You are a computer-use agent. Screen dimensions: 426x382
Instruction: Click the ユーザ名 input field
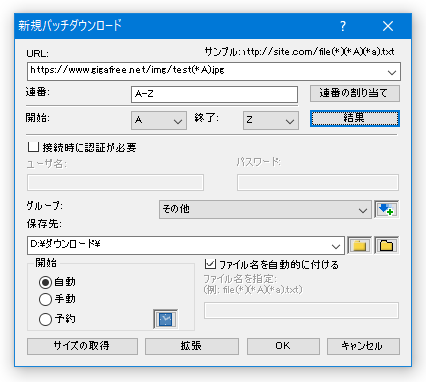(115, 182)
